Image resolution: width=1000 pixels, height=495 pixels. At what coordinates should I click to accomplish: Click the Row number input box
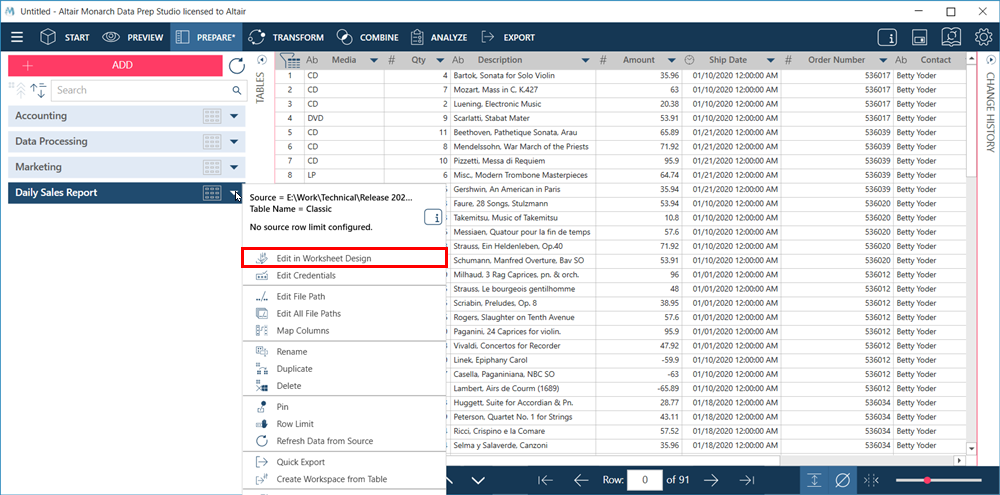click(x=645, y=480)
